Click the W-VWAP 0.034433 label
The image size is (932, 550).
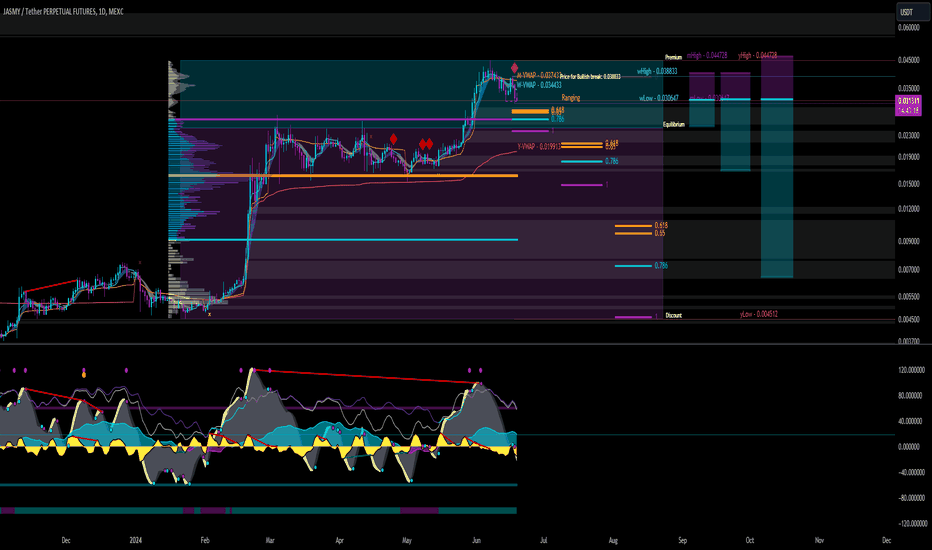[539, 85]
